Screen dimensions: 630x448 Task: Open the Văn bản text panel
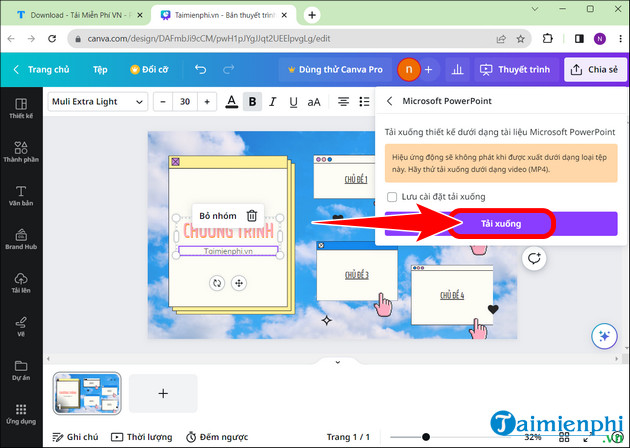coord(21,196)
